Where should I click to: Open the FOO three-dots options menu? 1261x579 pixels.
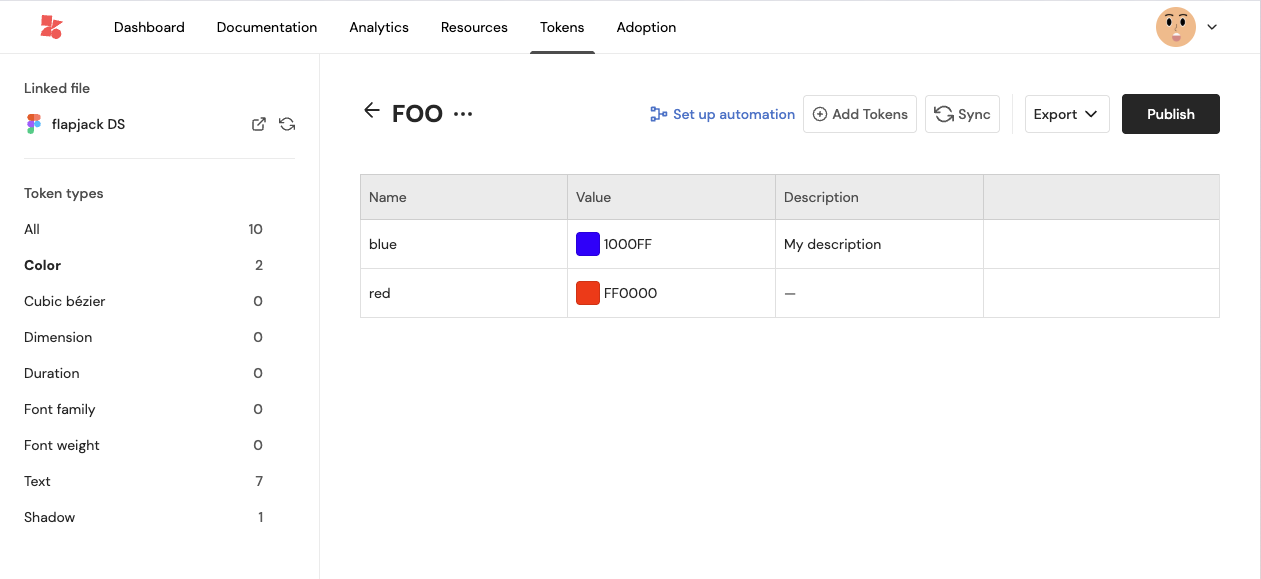pyautogui.click(x=463, y=114)
